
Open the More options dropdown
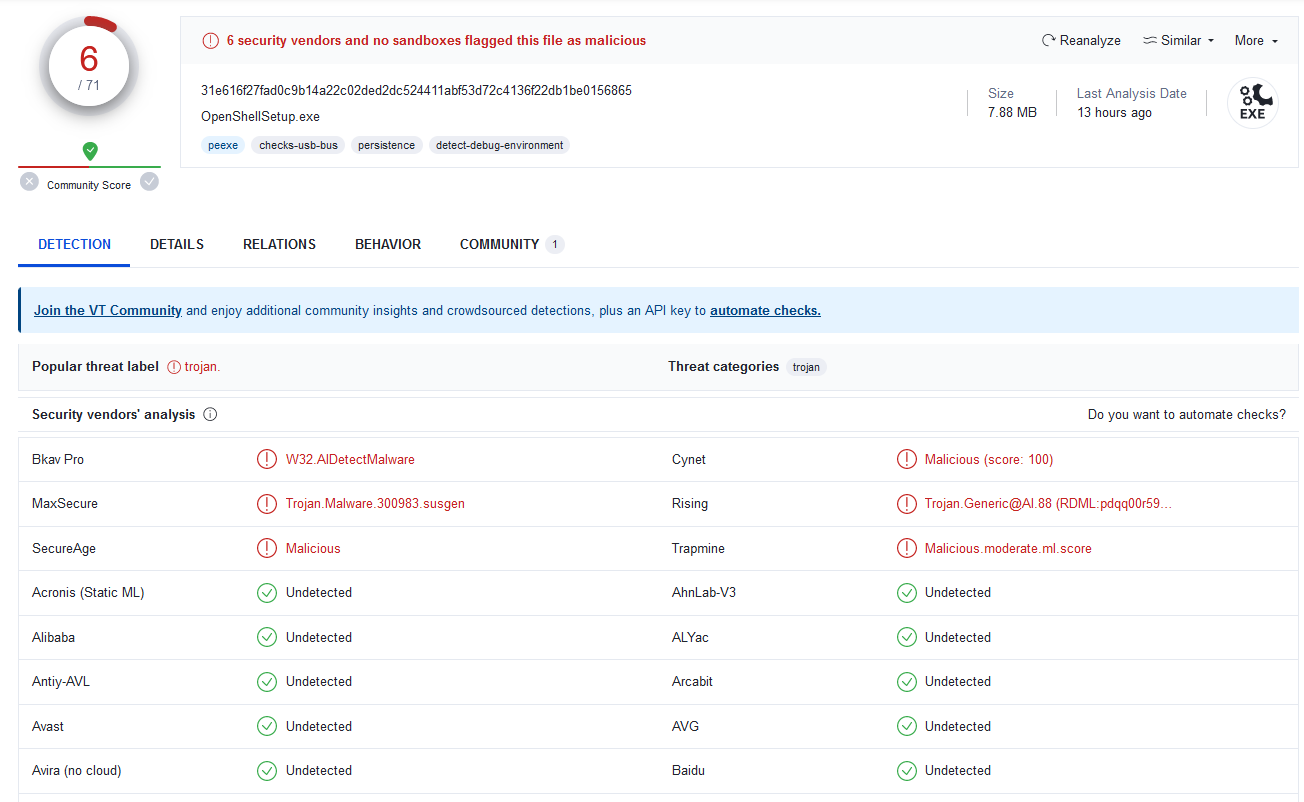(x=1254, y=40)
